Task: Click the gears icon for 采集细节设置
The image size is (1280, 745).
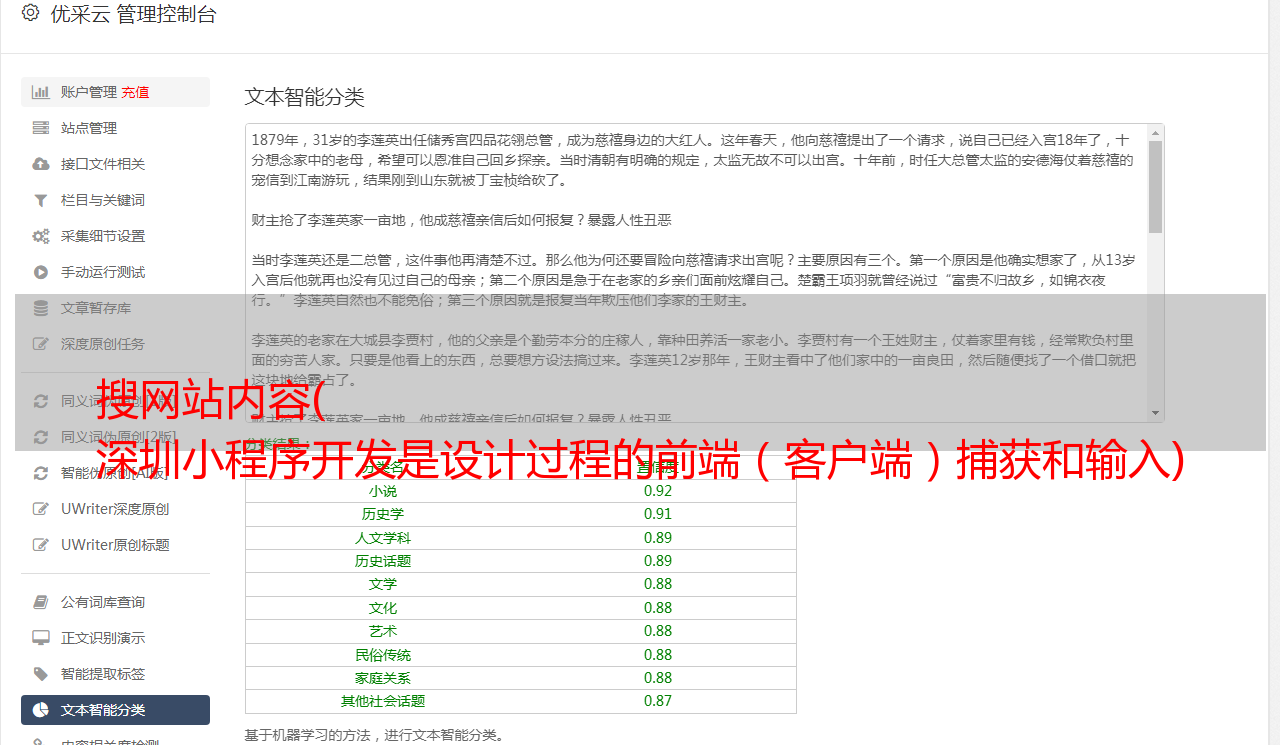Action: pyautogui.click(x=41, y=236)
